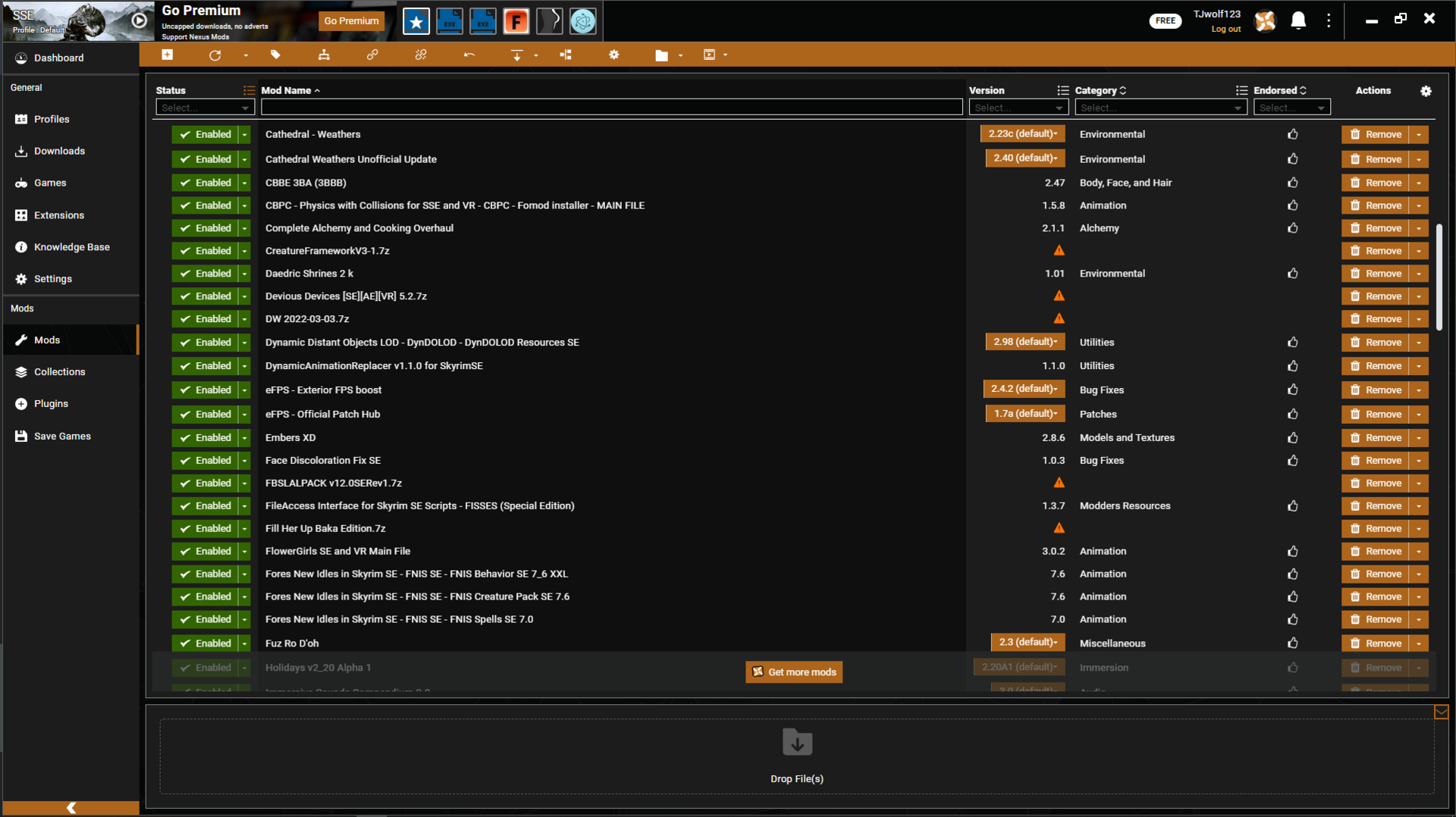1456x817 pixels.
Task: Click the TJwolf123 user avatar
Action: click(1265, 20)
